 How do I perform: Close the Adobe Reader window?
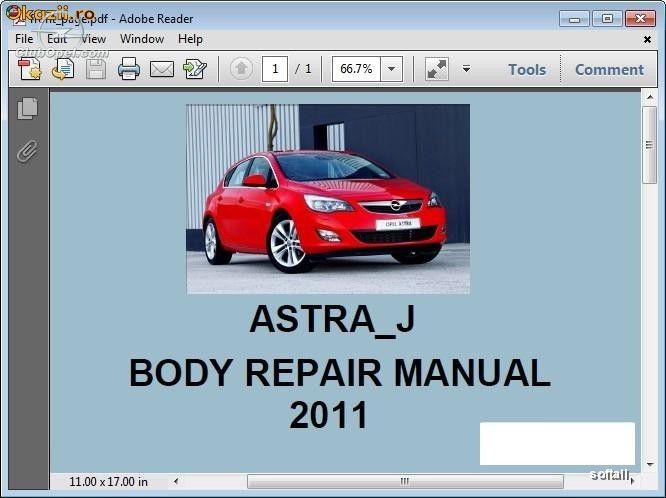tap(640, 19)
